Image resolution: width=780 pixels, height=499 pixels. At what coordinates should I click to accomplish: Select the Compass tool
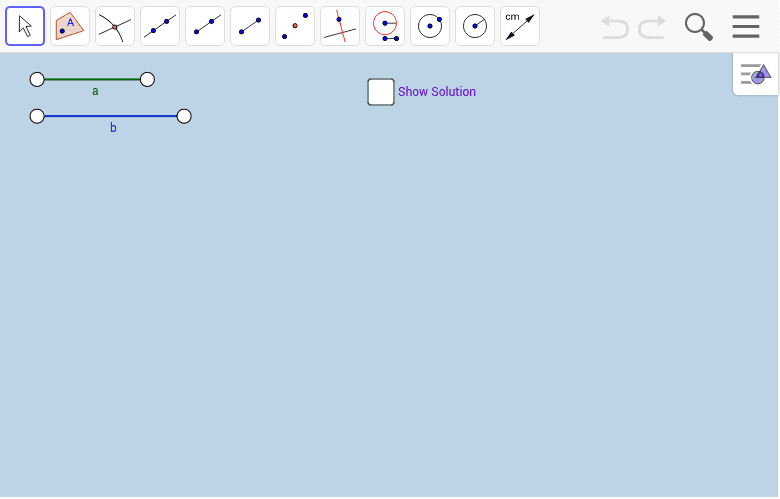385,26
